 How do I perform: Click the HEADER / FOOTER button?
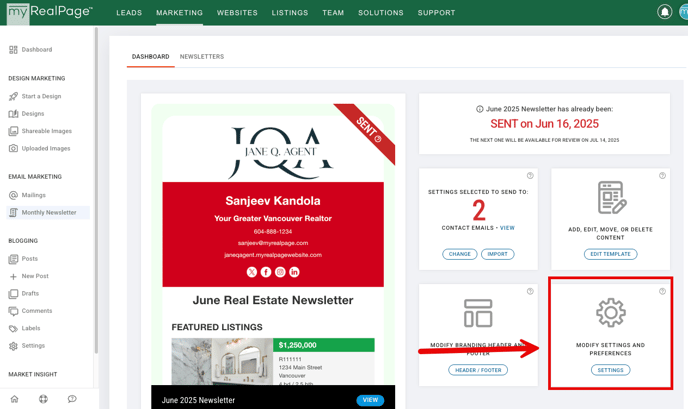(478, 370)
